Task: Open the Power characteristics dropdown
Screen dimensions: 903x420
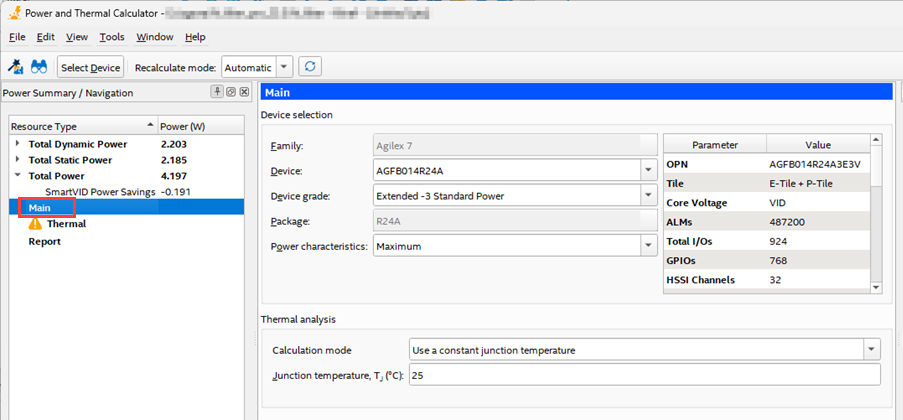Action: pos(648,246)
